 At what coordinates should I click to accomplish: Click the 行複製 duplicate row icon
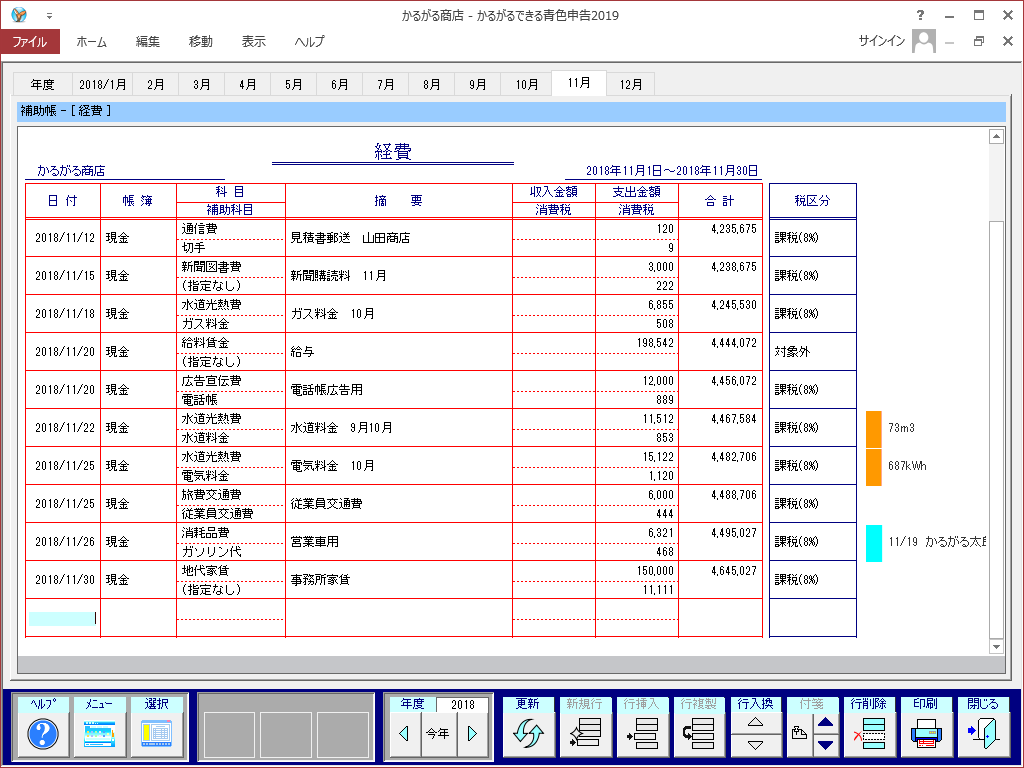tap(698, 733)
